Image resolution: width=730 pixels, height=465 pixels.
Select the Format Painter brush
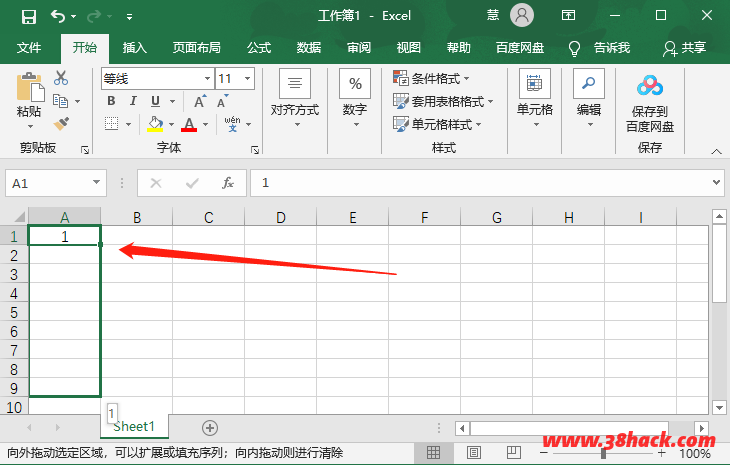(61, 123)
